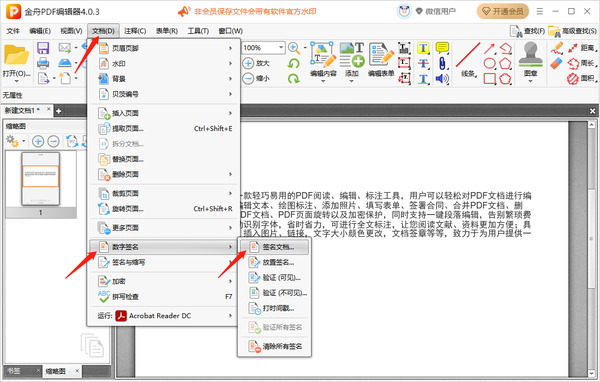
Task: Open the 工具(T) menu
Action: [198, 31]
